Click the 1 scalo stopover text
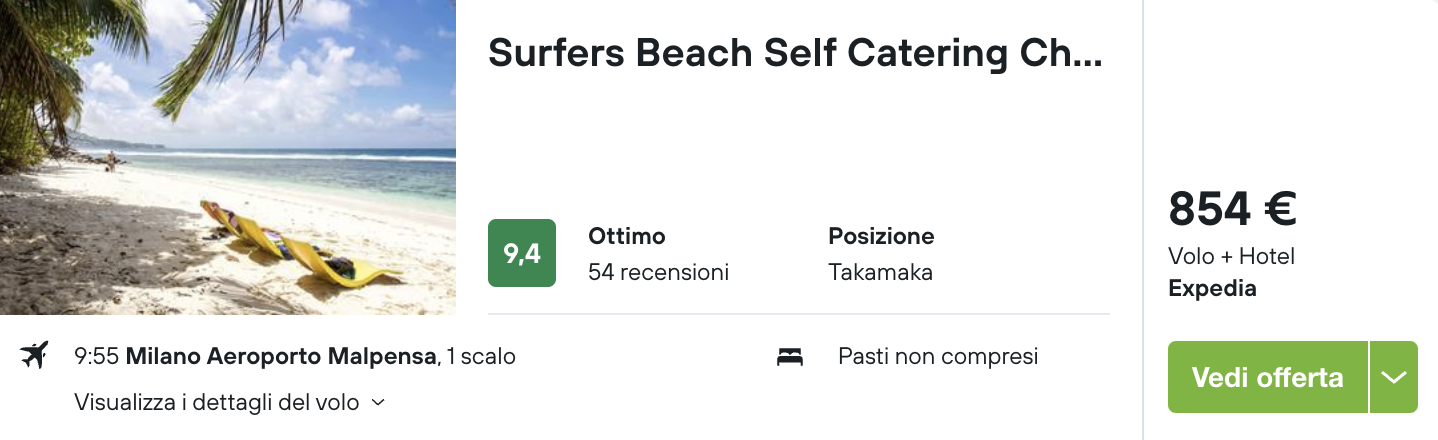The width and height of the screenshot is (1438, 440). click(481, 356)
